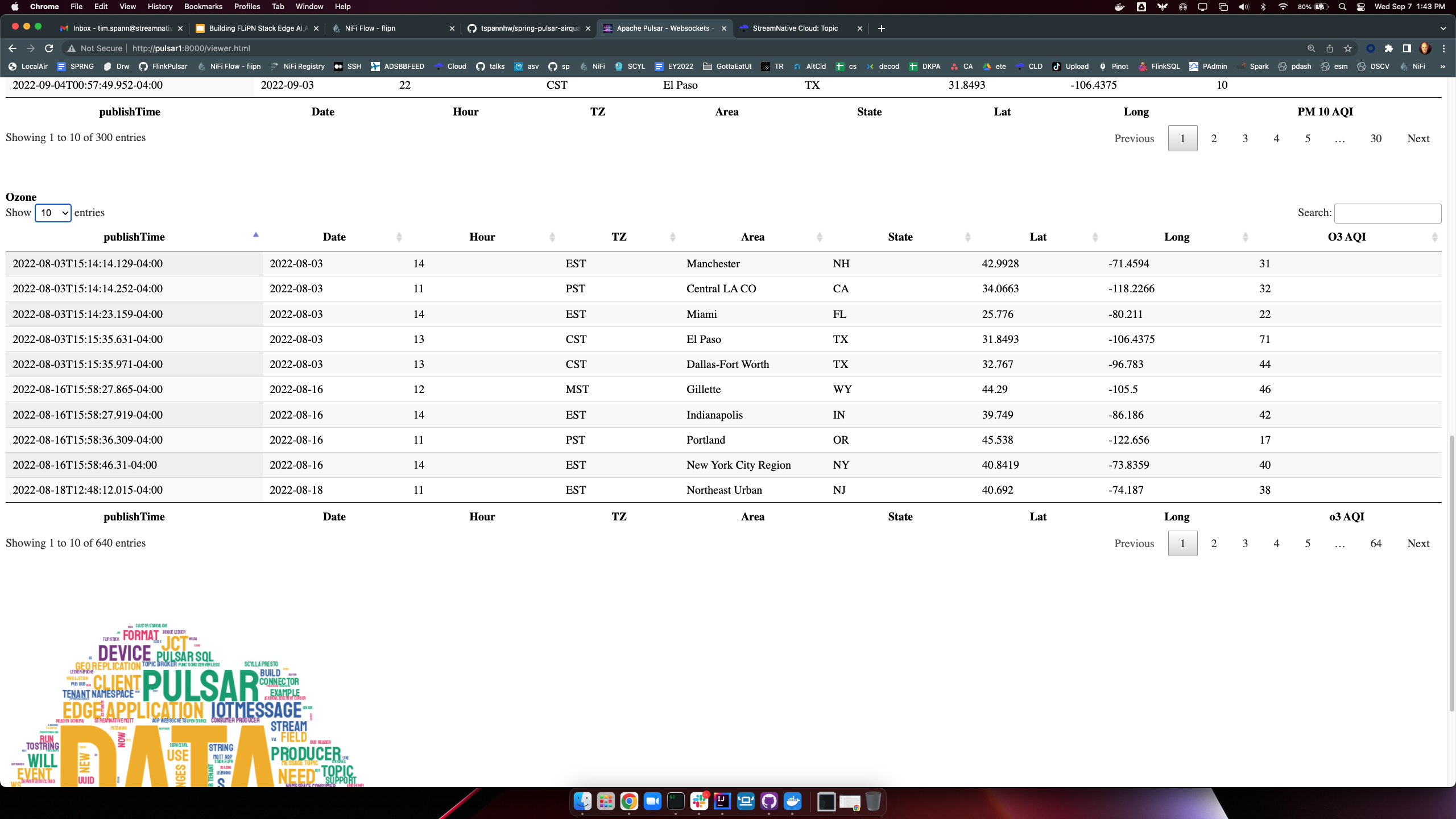
Task: Open the Show entries count dropdown
Action: coord(53,213)
